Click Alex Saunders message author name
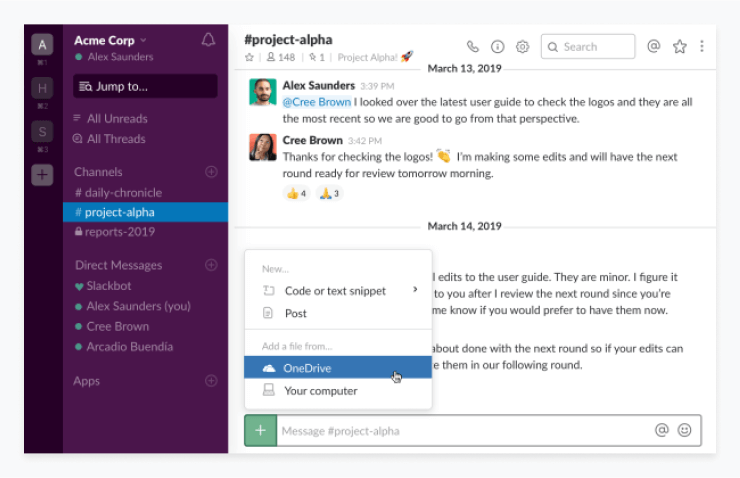 point(319,85)
